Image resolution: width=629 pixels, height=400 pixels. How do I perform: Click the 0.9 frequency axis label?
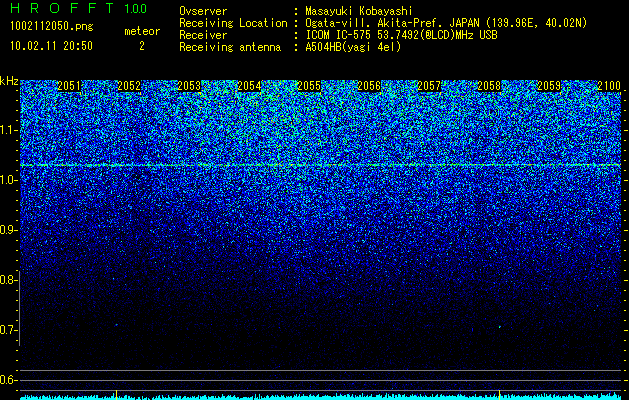pyautogui.click(x=9, y=230)
